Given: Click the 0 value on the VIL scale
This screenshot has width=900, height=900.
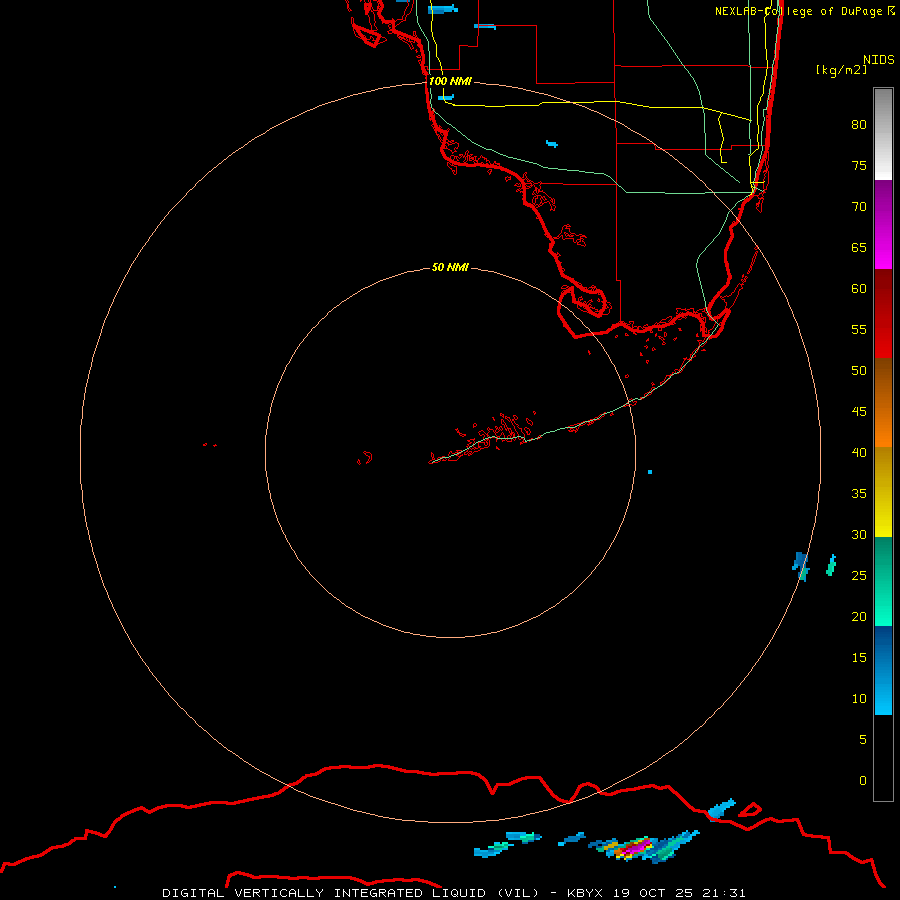Looking at the screenshot, I should click(x=863, y=781).
